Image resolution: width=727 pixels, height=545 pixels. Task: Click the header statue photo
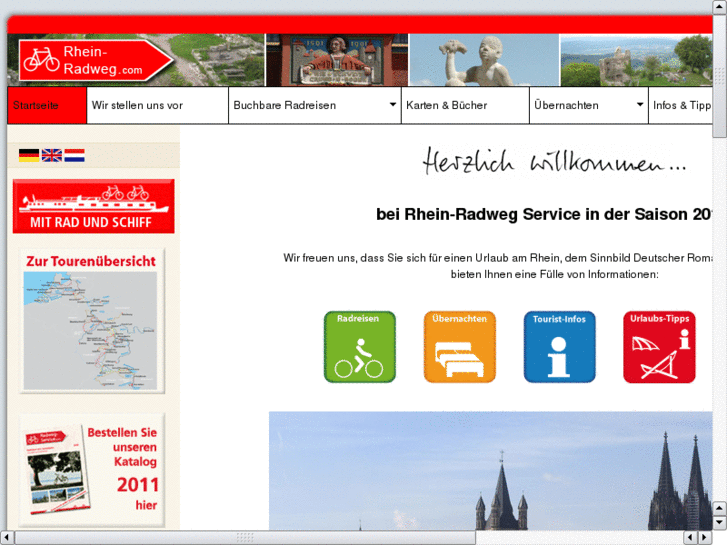[x=484, y=60]
